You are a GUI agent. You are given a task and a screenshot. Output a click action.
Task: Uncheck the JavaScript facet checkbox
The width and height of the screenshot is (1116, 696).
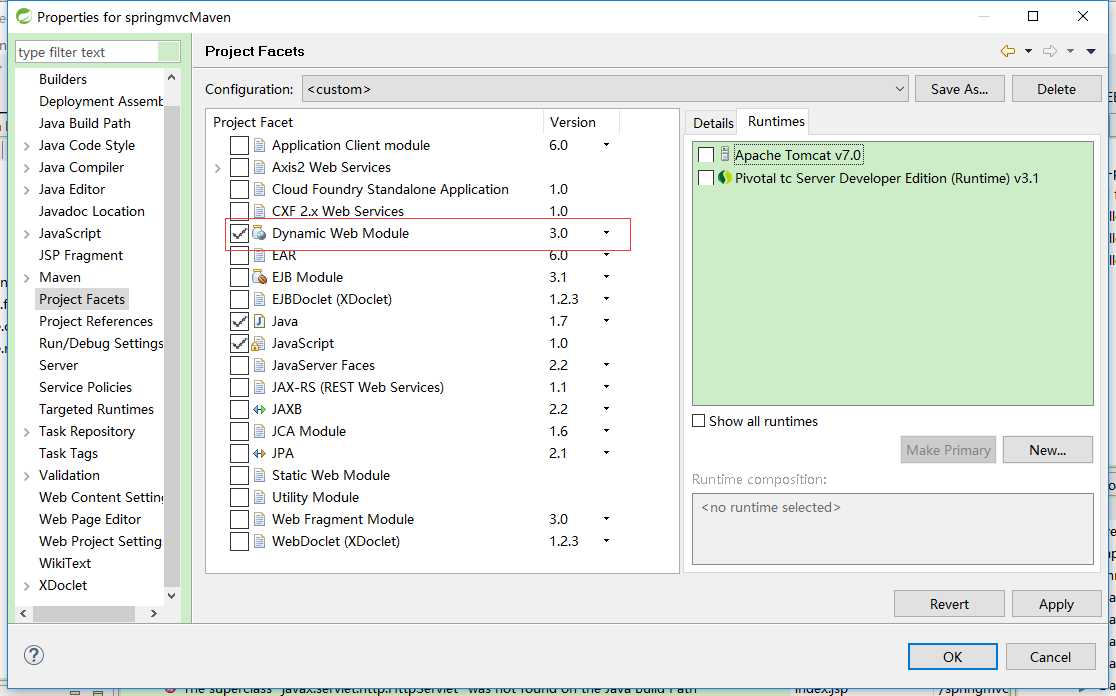pyautogui.click(x=239, y=344)
